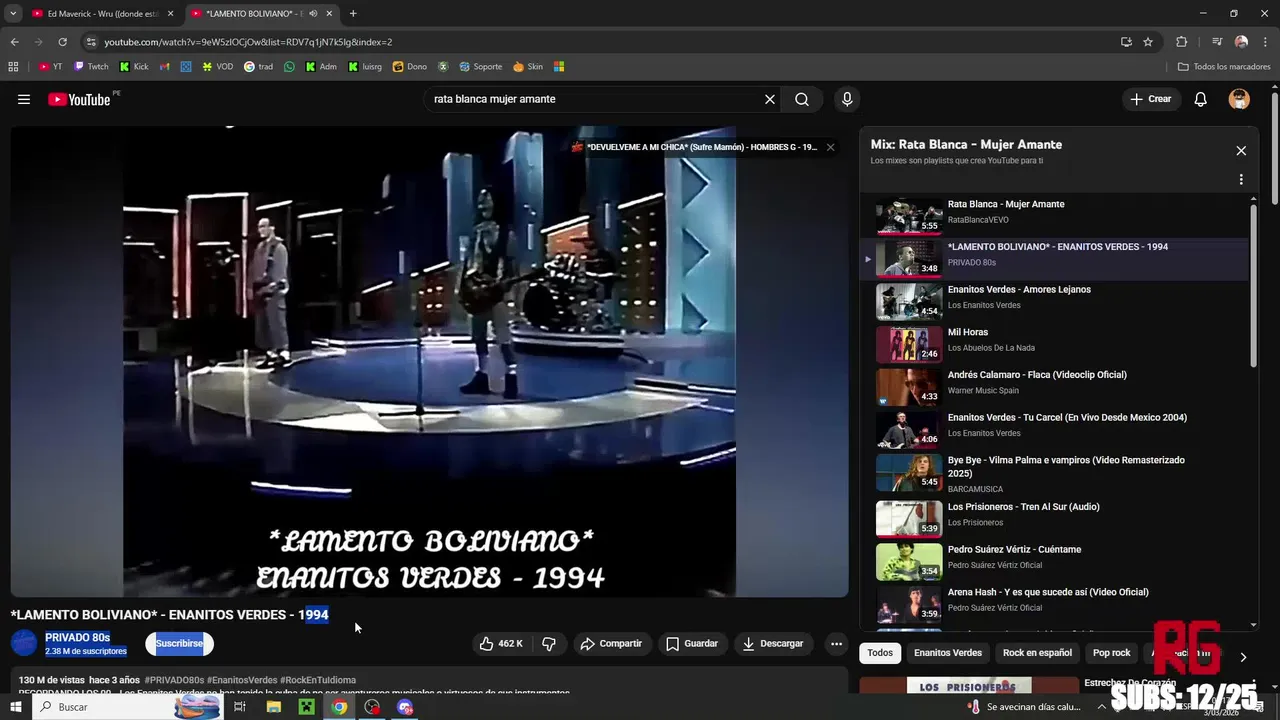This screenshot has height=720, width=1280.
Task: Select the Todos filter chip
Action: [x=880, y=653]
